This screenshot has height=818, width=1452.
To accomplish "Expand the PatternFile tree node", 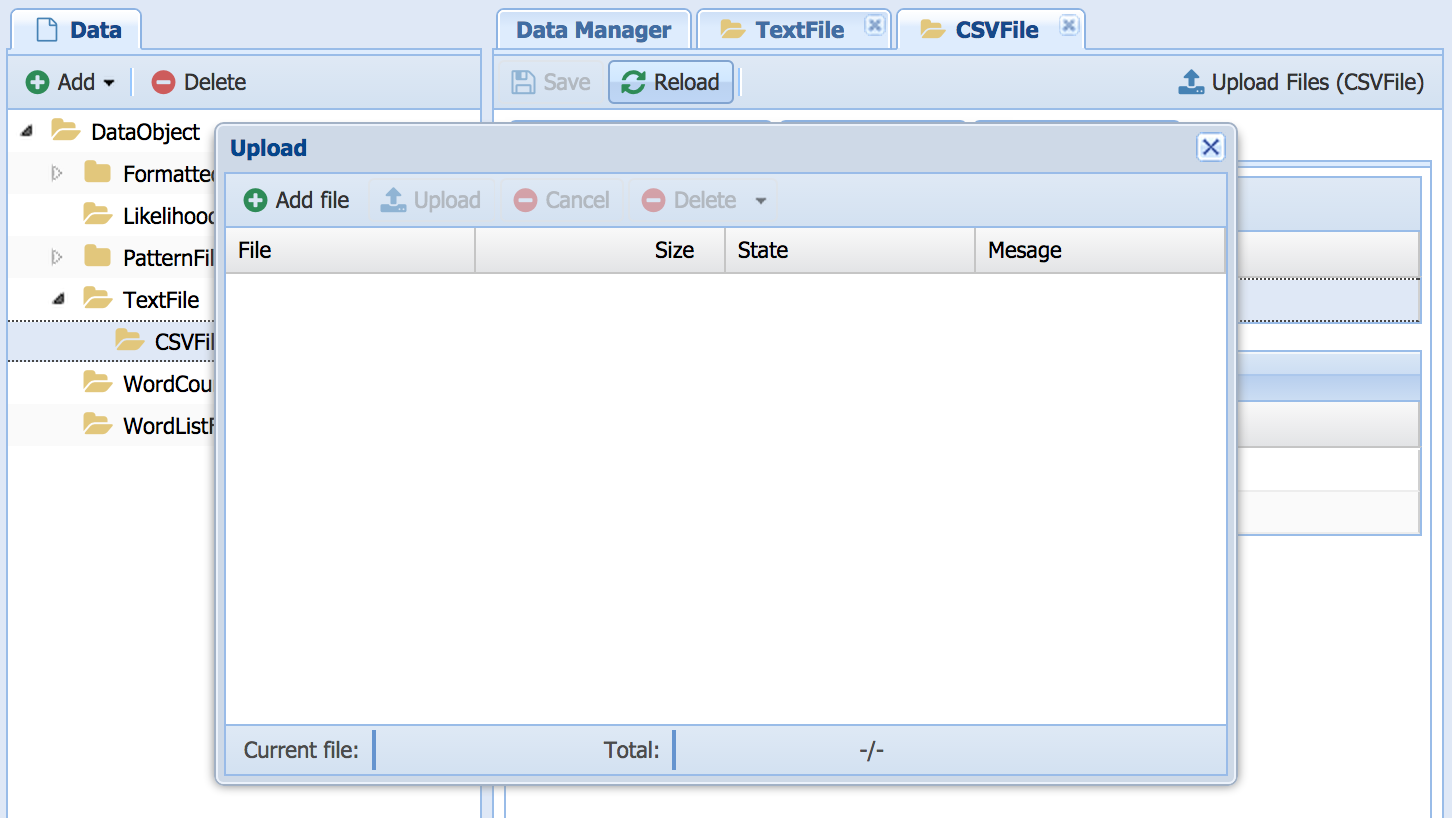I will pyautogui.click(x=57, y=258).
